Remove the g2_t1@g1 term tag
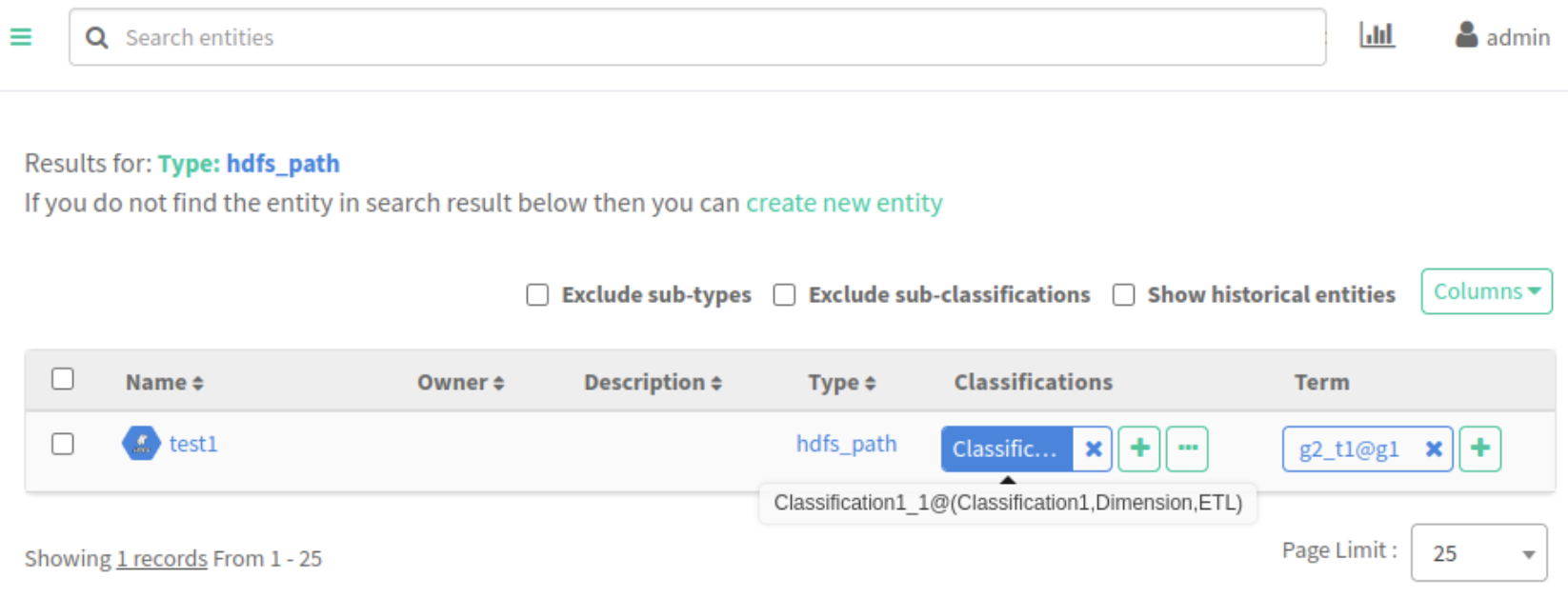This screenshot has width=1568, height=598. [1433, 449]
